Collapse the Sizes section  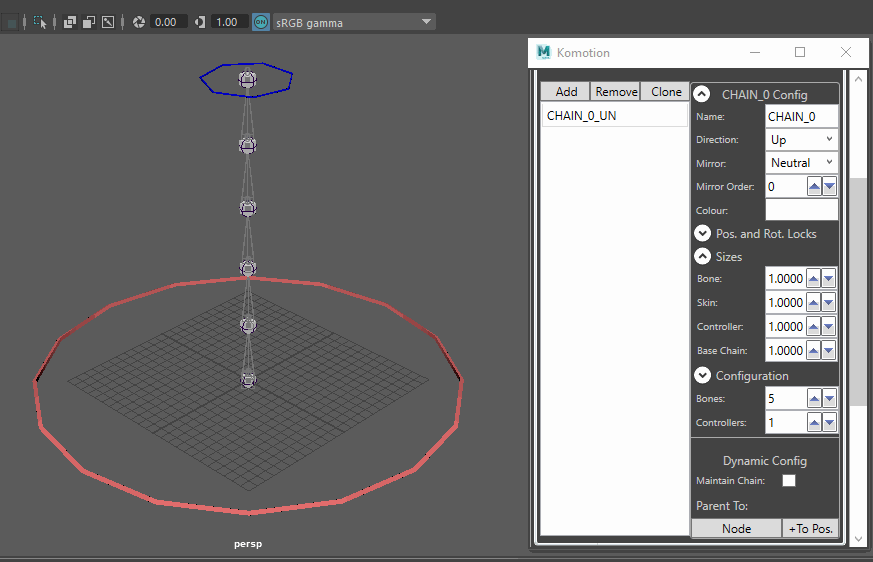(x=703, y=256)
